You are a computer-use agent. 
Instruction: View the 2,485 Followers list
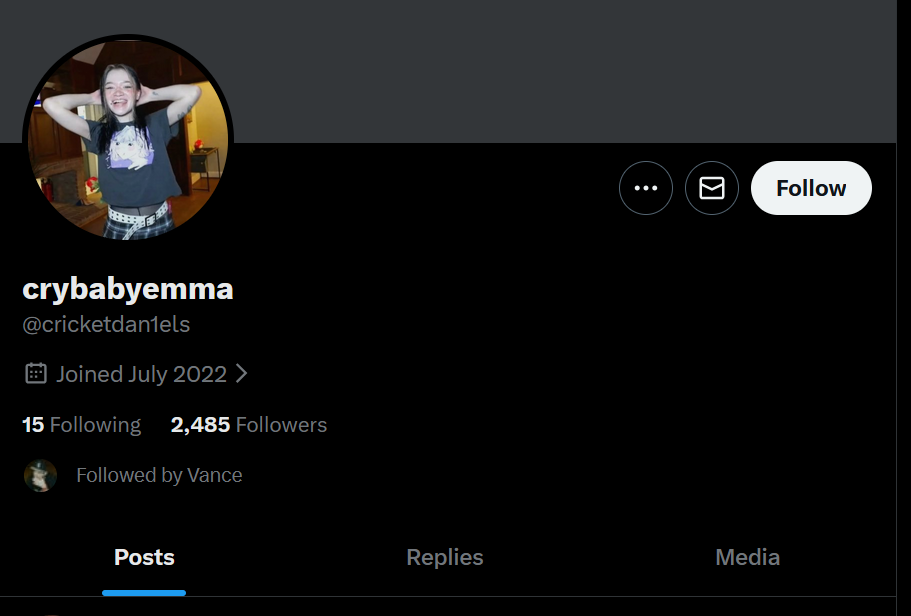(x=249, y=425)
